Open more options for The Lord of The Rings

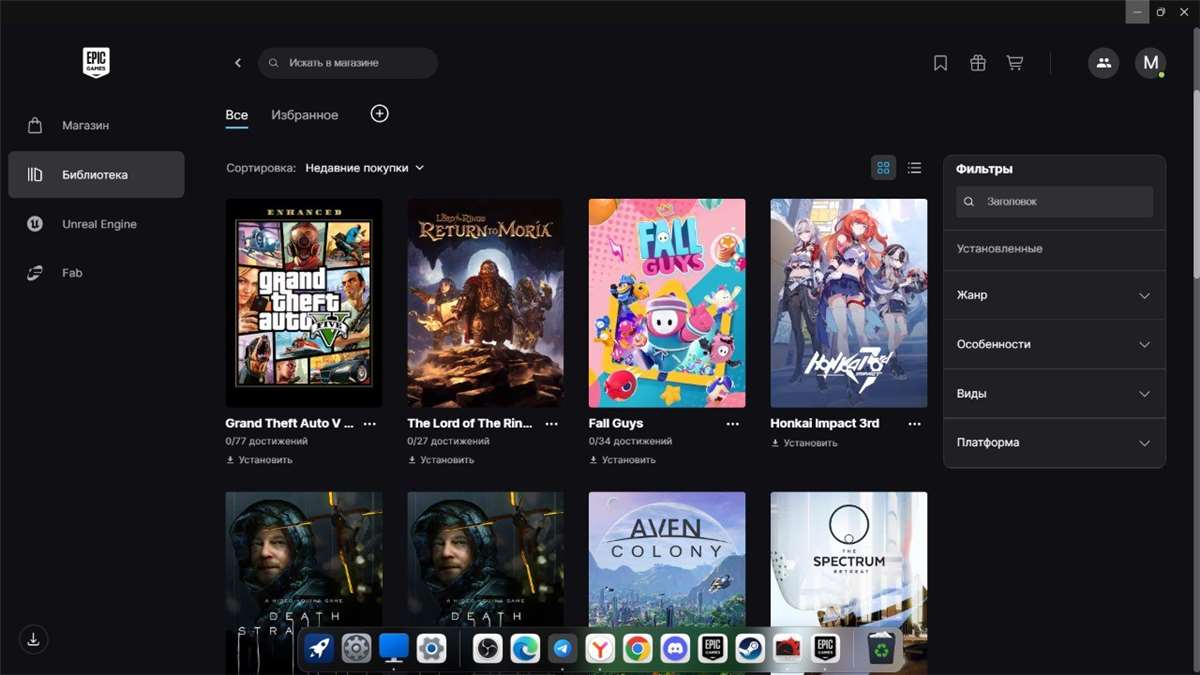click(552, 424)
